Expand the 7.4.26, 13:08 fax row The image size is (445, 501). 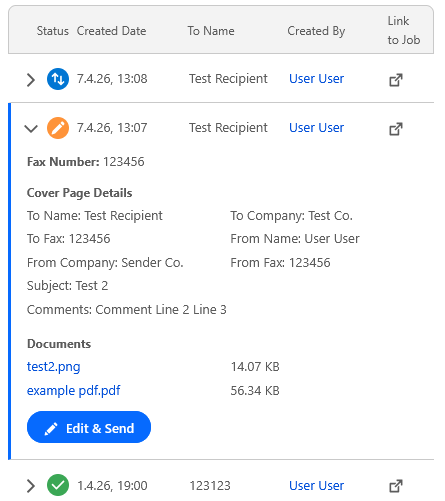click(x=31, y=80)
